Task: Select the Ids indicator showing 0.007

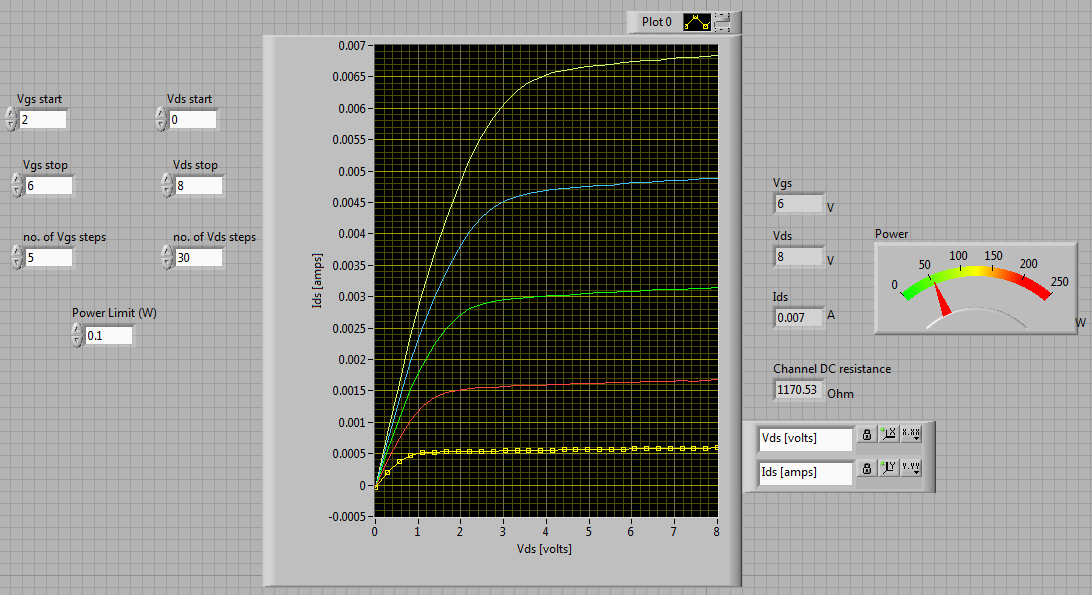Action: click(x=799, y=318)
